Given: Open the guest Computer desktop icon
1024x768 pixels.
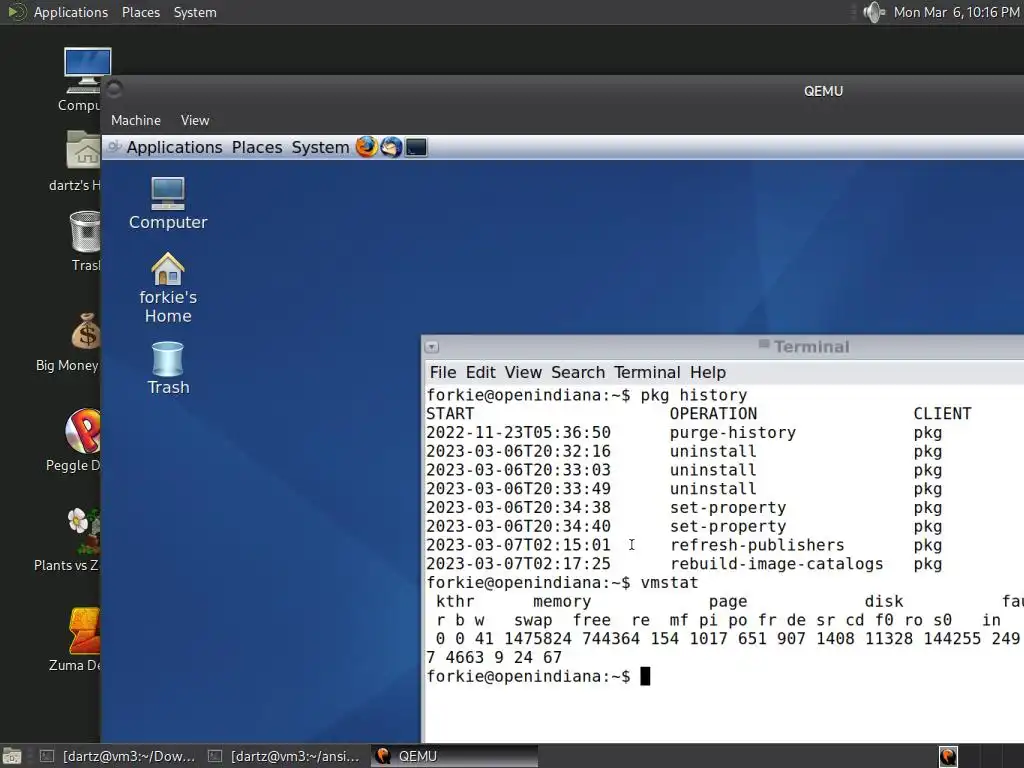Looking at the screenshot, I should [168, 204].
